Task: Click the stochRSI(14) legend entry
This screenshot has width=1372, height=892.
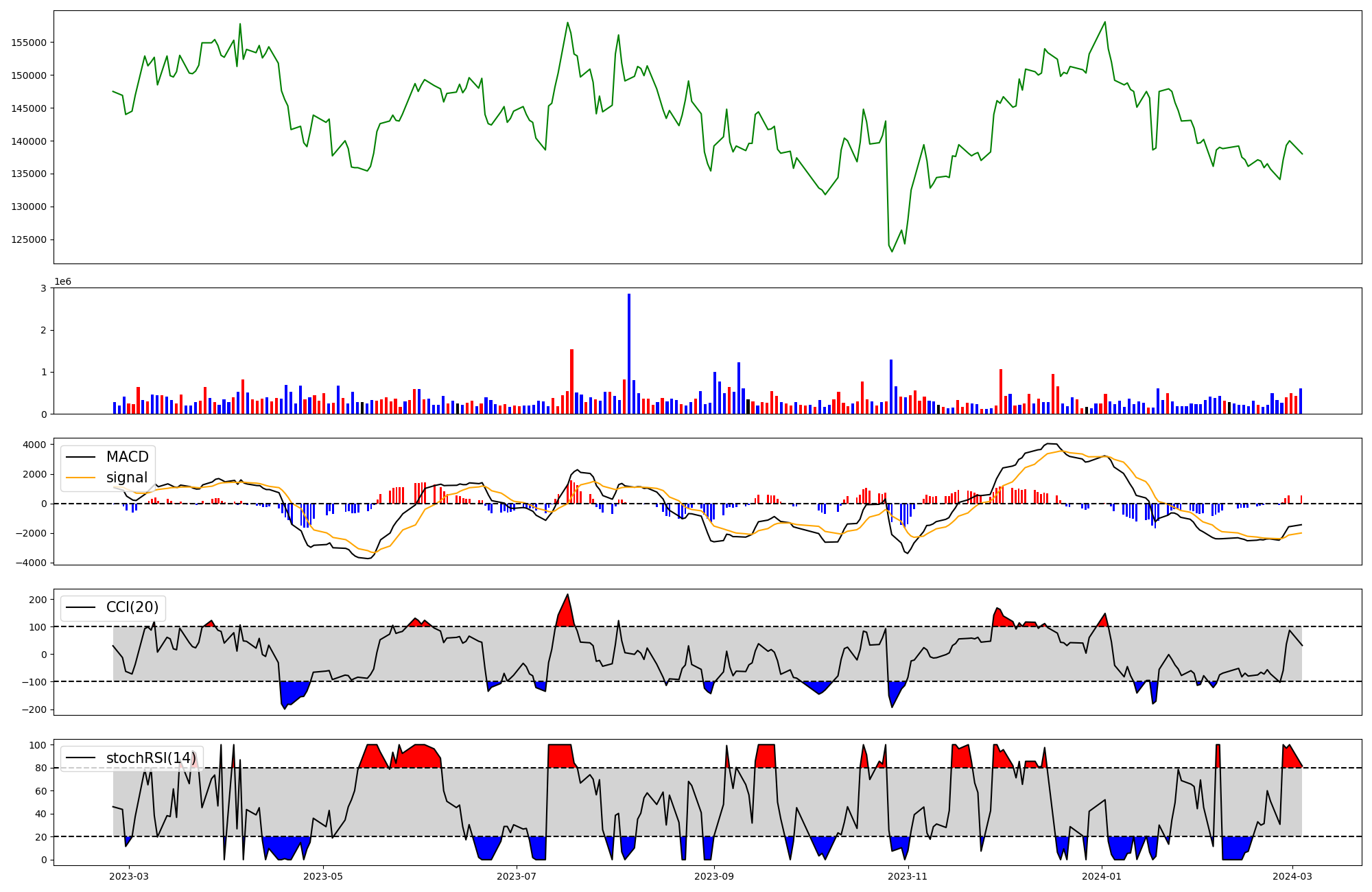Action: coord(151,758)
